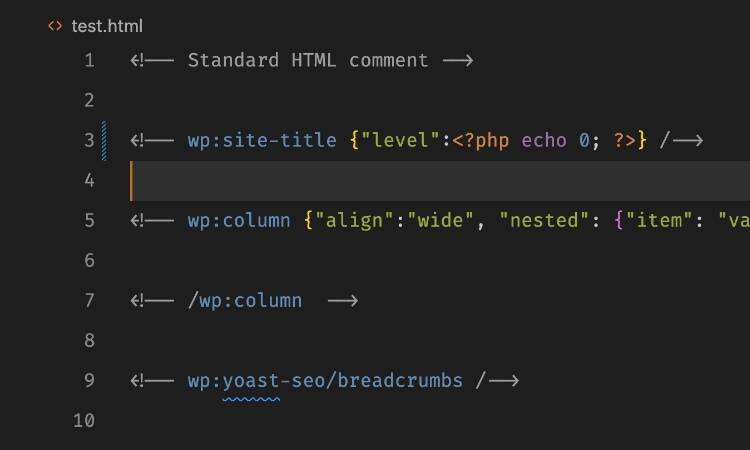Click the breadcrumbs word on line 9
Screen dimensions: 750x450
[x=400, y=380]
